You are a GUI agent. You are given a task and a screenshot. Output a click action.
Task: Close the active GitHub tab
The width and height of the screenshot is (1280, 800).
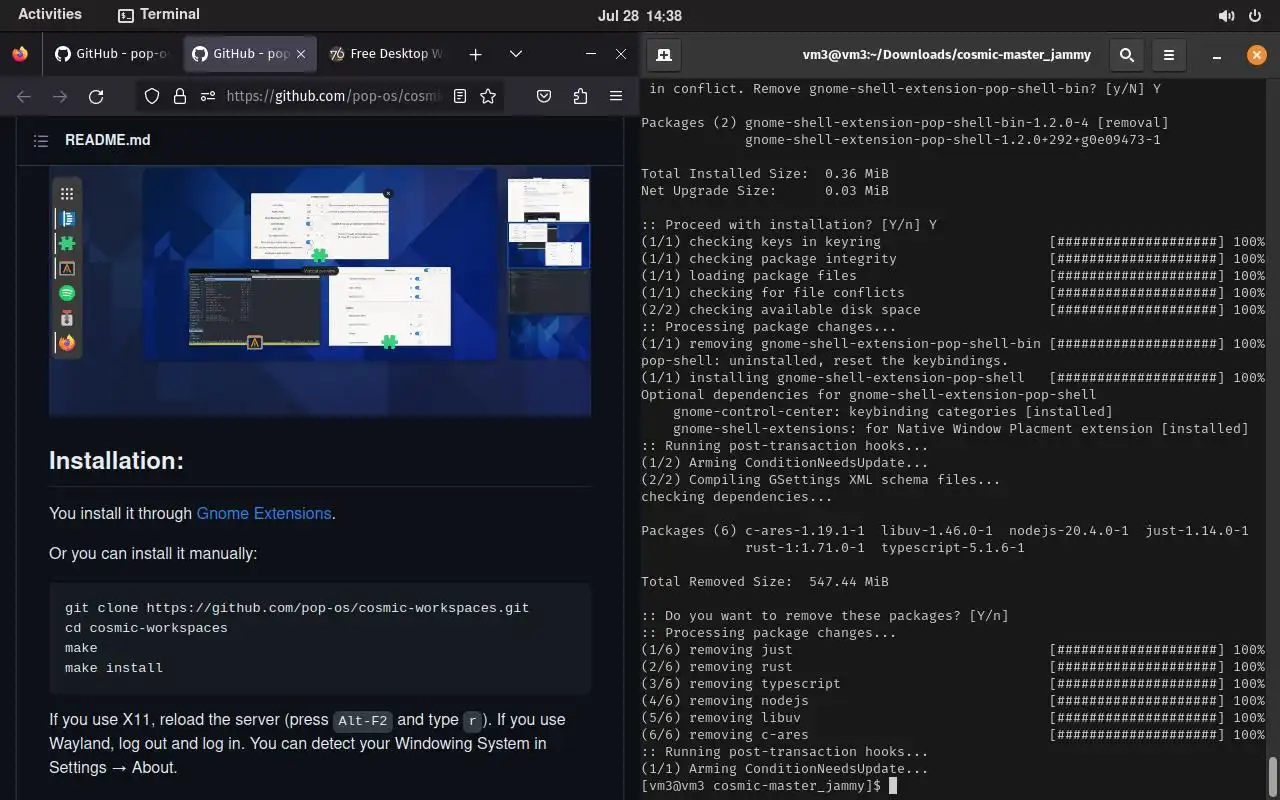pos(302,54)
